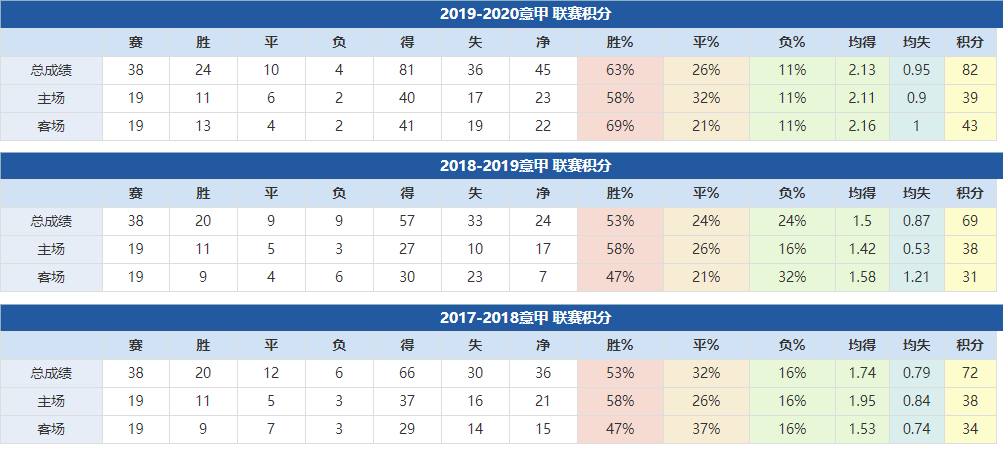Viewport: 1003px width, 450px height.
Task: Click 胜% column header in 2018-2019 table
Action: tap(620, 194)
